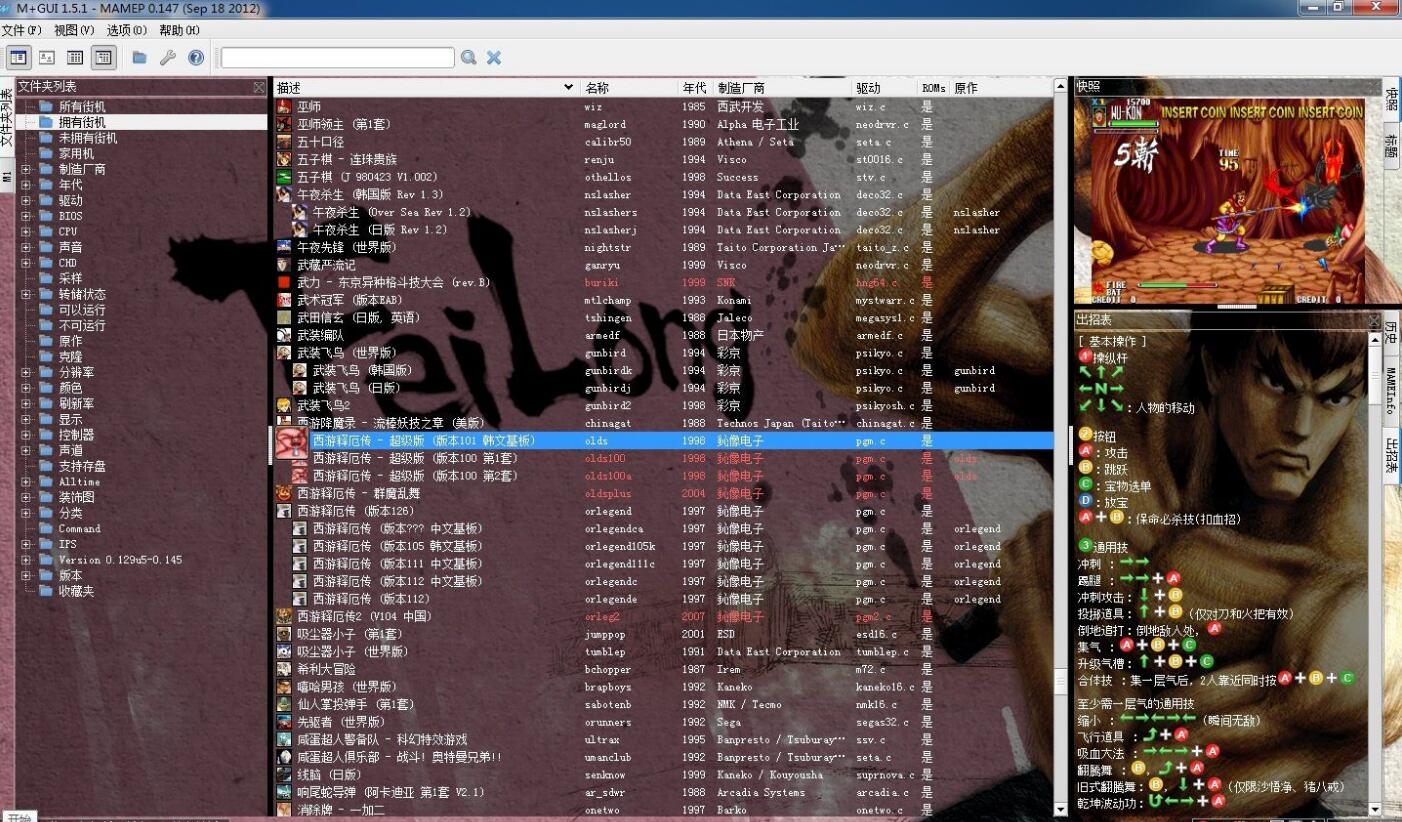1402x822 pixels.
Task: Click the 五十口径 game icon
Action: [x=284, y=142]
